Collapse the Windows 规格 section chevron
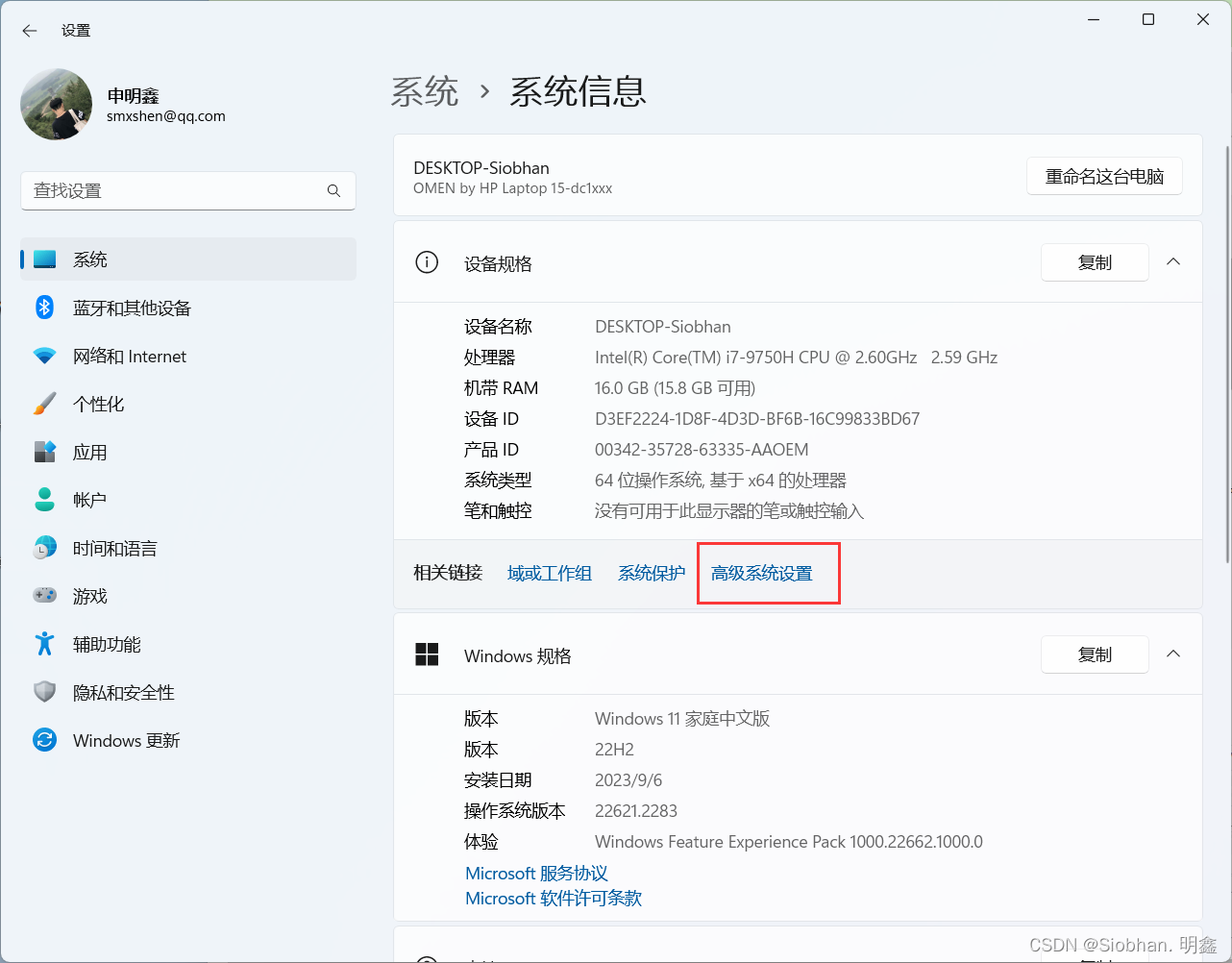1232x963 pixels. point(1173,654)
